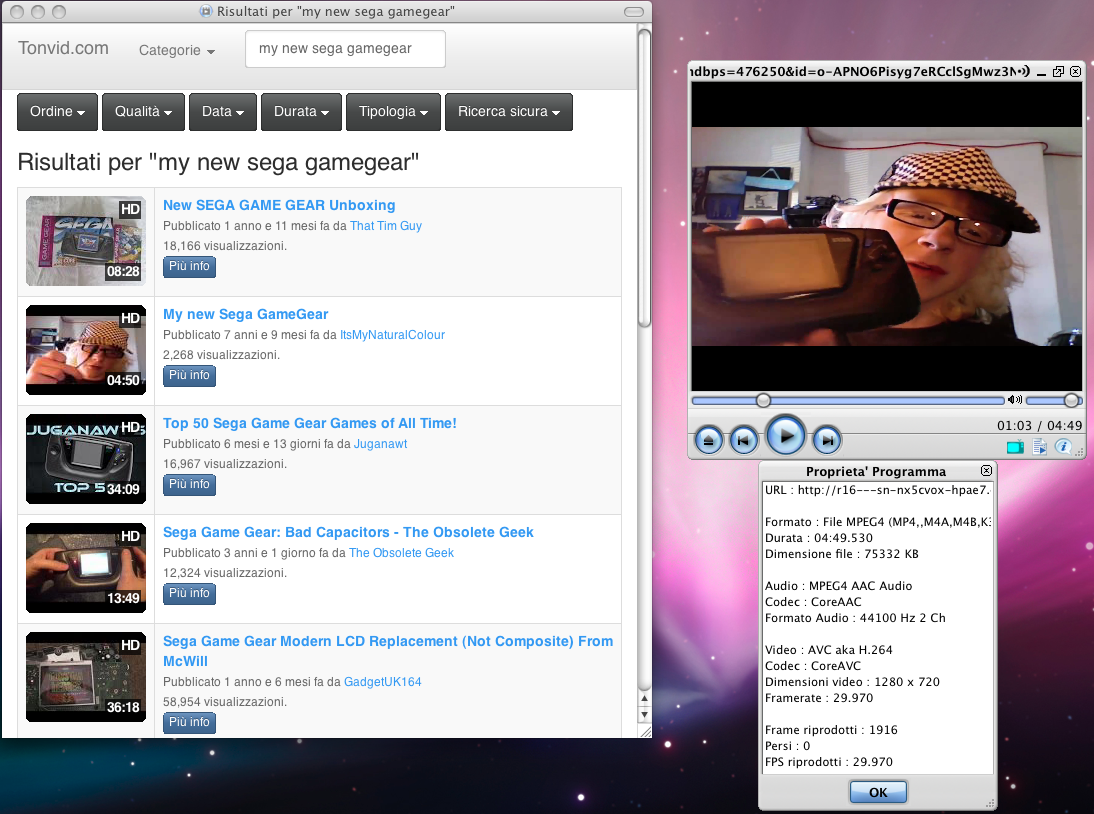The height and width of the screenshot is (814, 1094).
Task: Visit That Tim Guy channel link
Action: point(386,226)
